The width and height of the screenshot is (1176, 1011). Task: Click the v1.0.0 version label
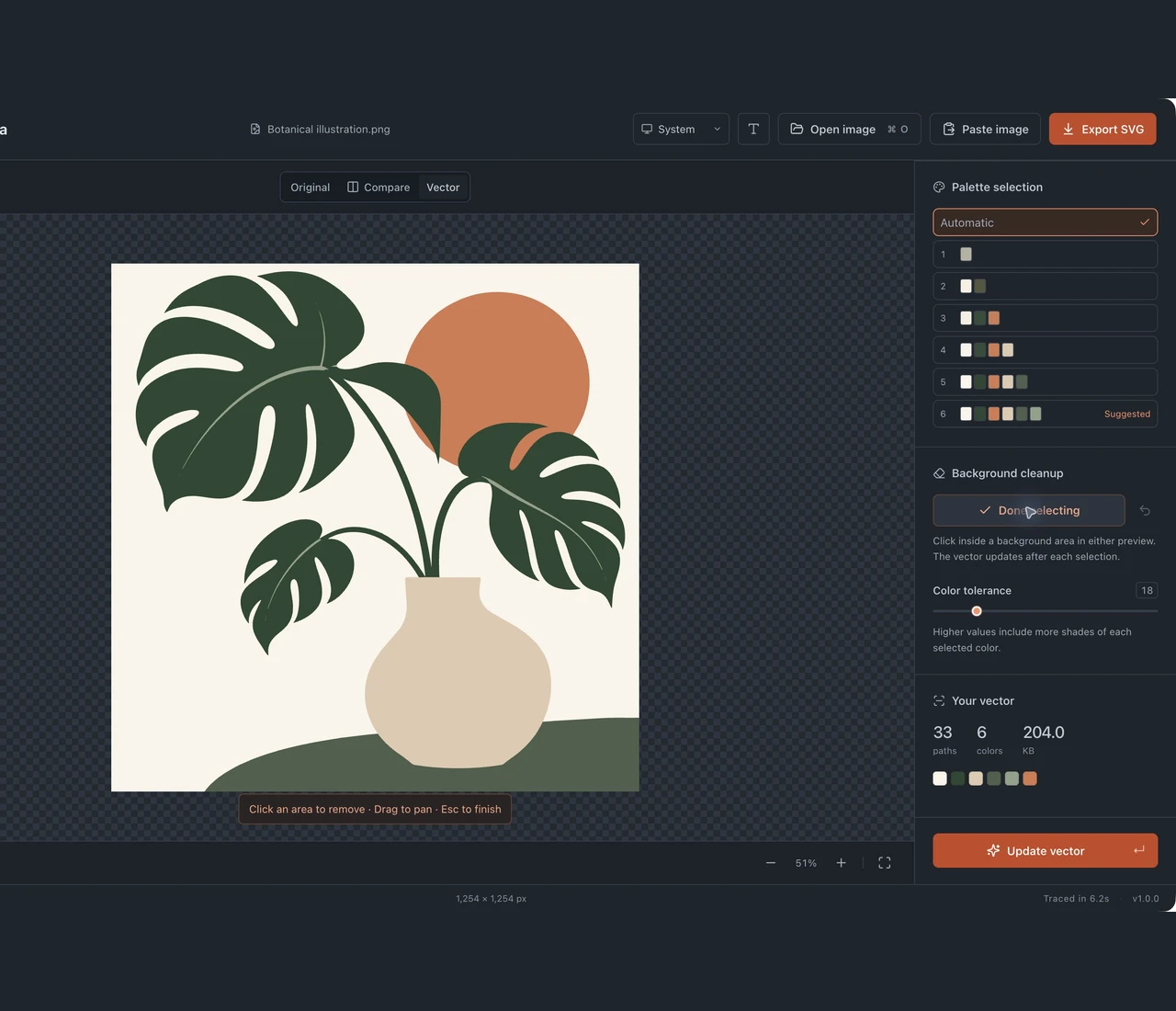[1146, 899]
